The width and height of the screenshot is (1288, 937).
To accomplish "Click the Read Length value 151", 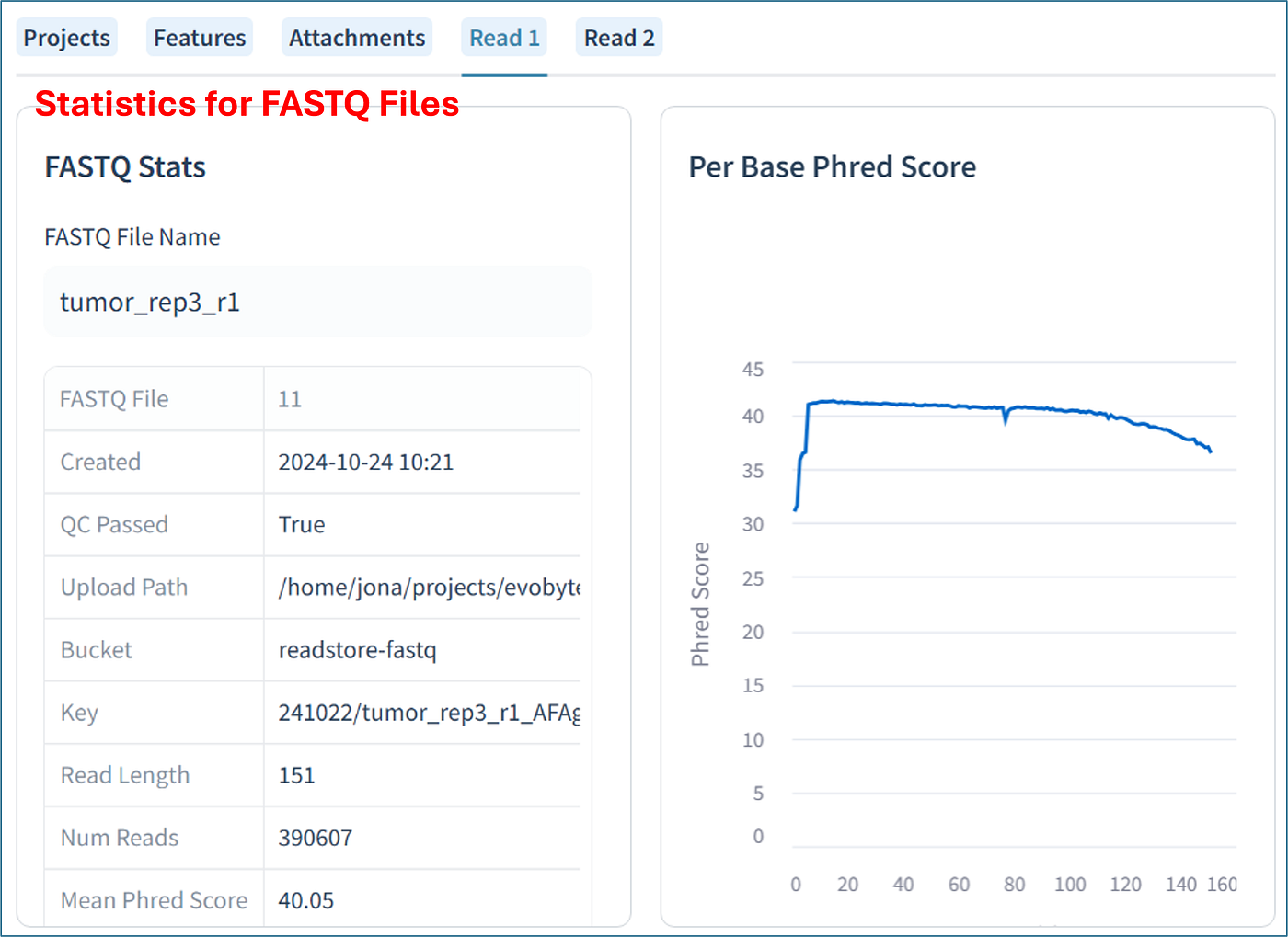I will tap(296, 775).
